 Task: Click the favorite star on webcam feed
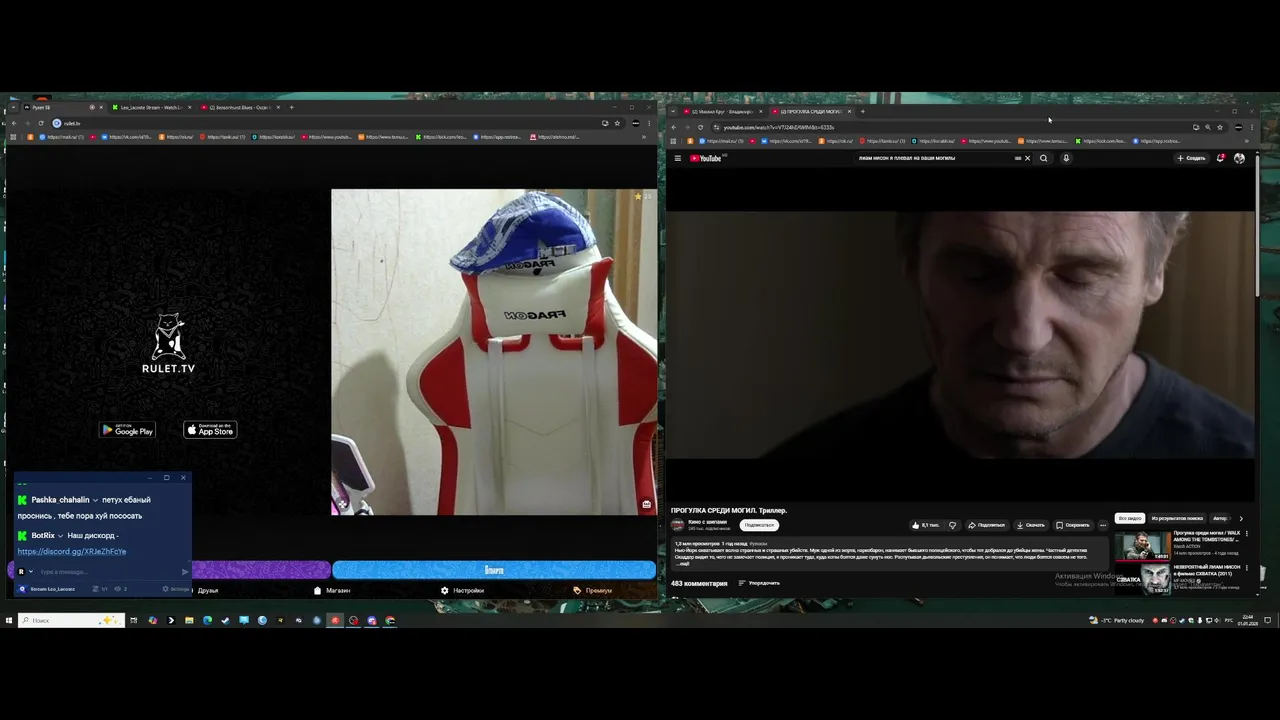[x=637, y=197]
